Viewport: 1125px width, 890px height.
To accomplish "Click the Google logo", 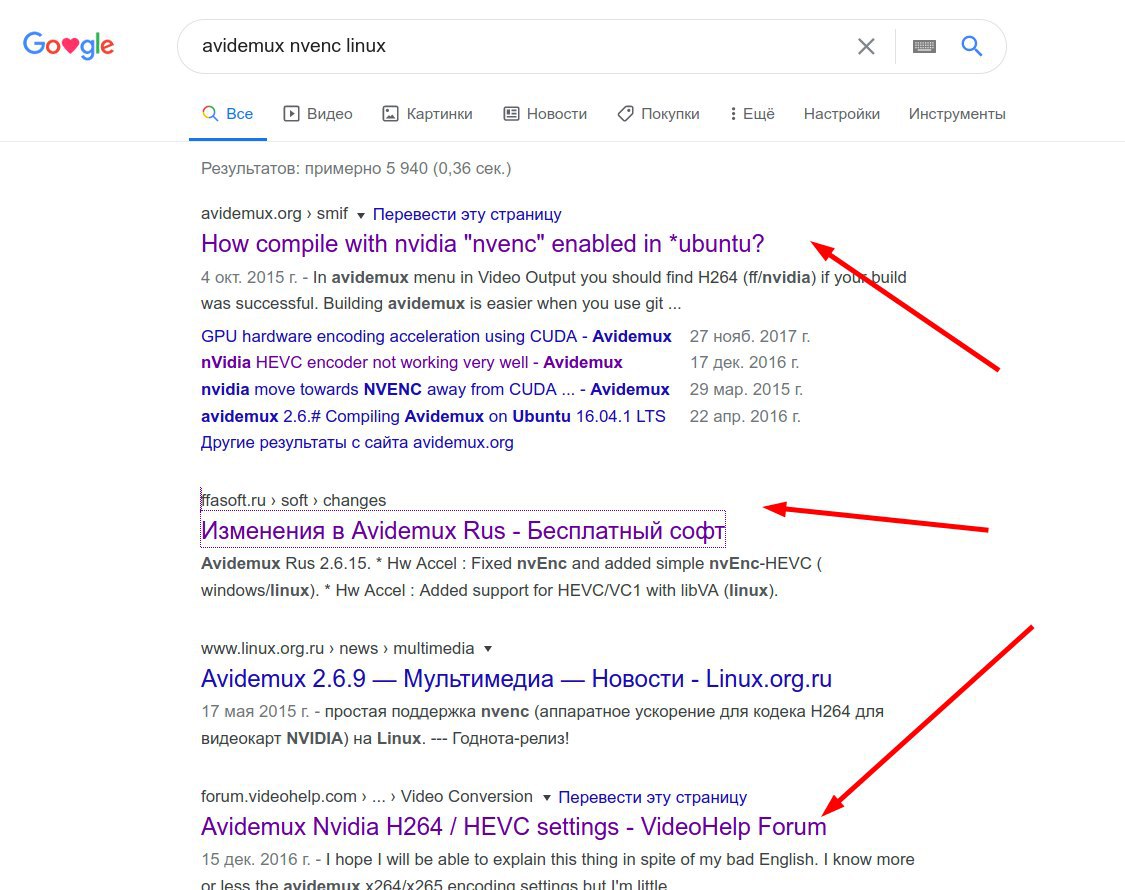I will tap(68, 45).
